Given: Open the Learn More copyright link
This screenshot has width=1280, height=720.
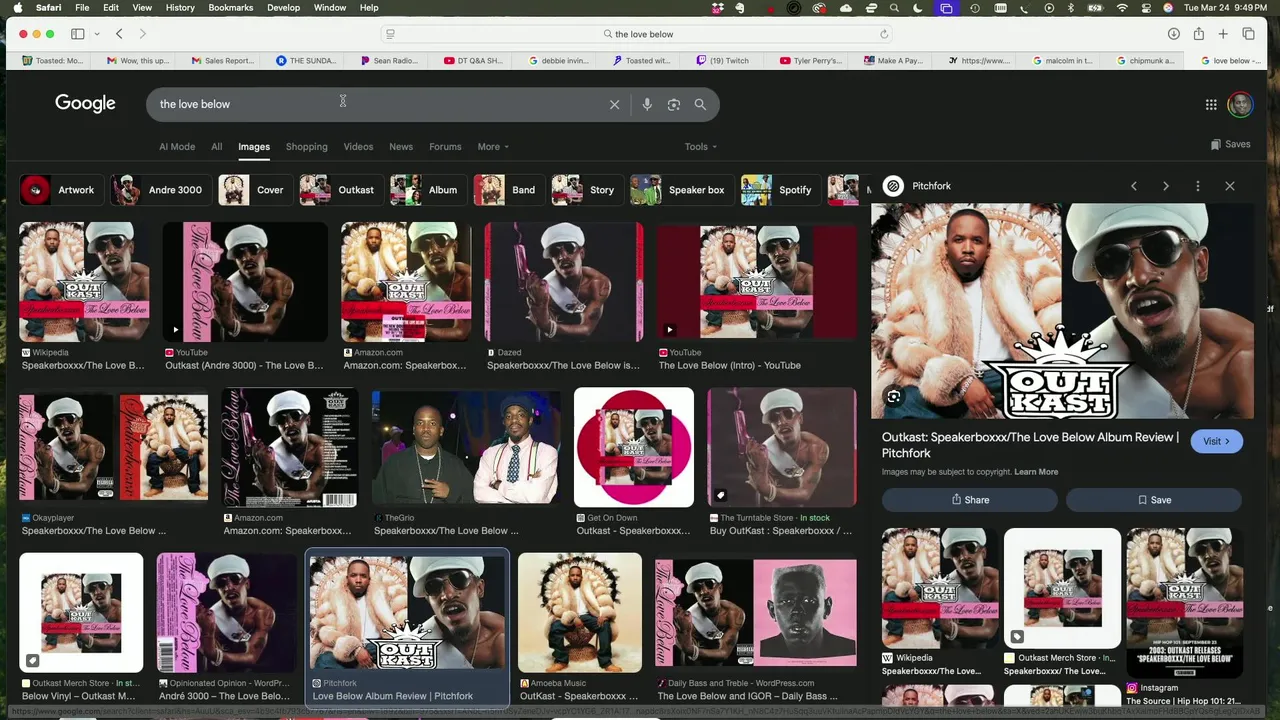Looking at the screenshot, I should click(x=1036, y=472).
